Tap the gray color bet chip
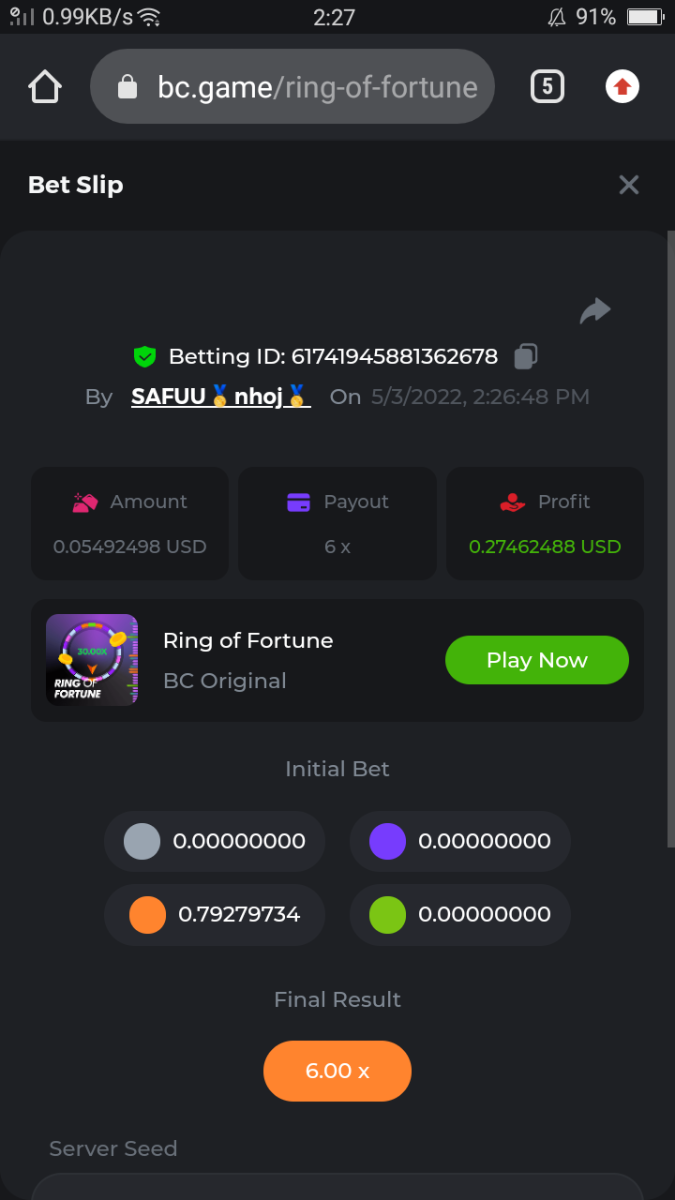Image resolution: width=675 pixels, height=1200 pixels. [x=142, y=841]
